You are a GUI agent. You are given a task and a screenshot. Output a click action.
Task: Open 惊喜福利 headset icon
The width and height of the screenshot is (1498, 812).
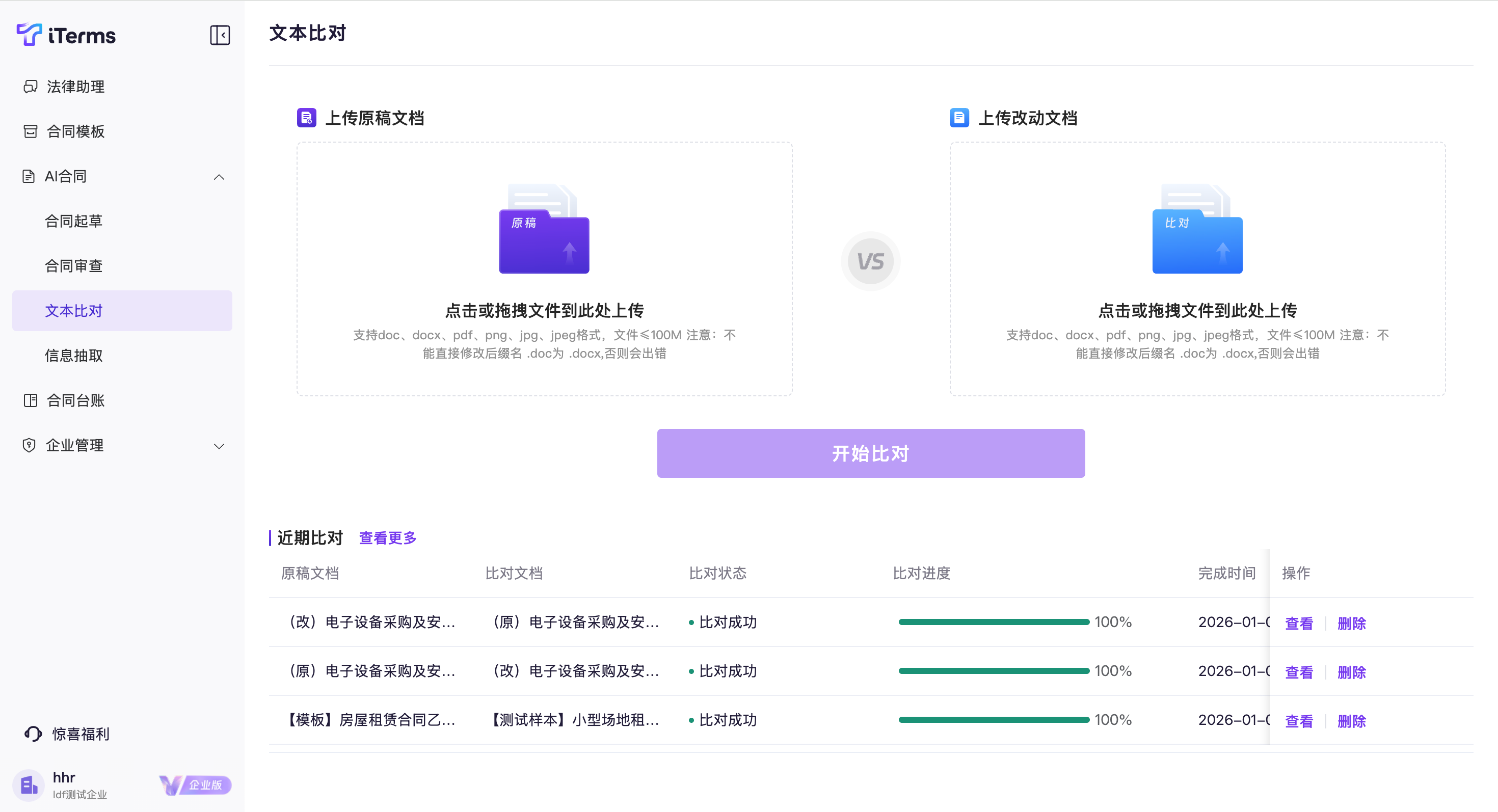pyautogui.click(x=33, y=734)
